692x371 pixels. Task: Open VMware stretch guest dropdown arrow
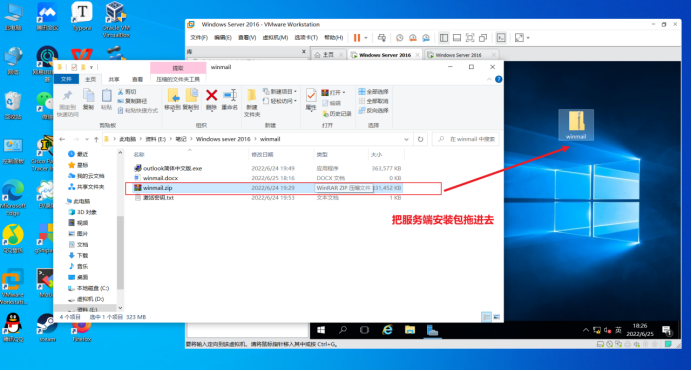[x=528, y=38]
